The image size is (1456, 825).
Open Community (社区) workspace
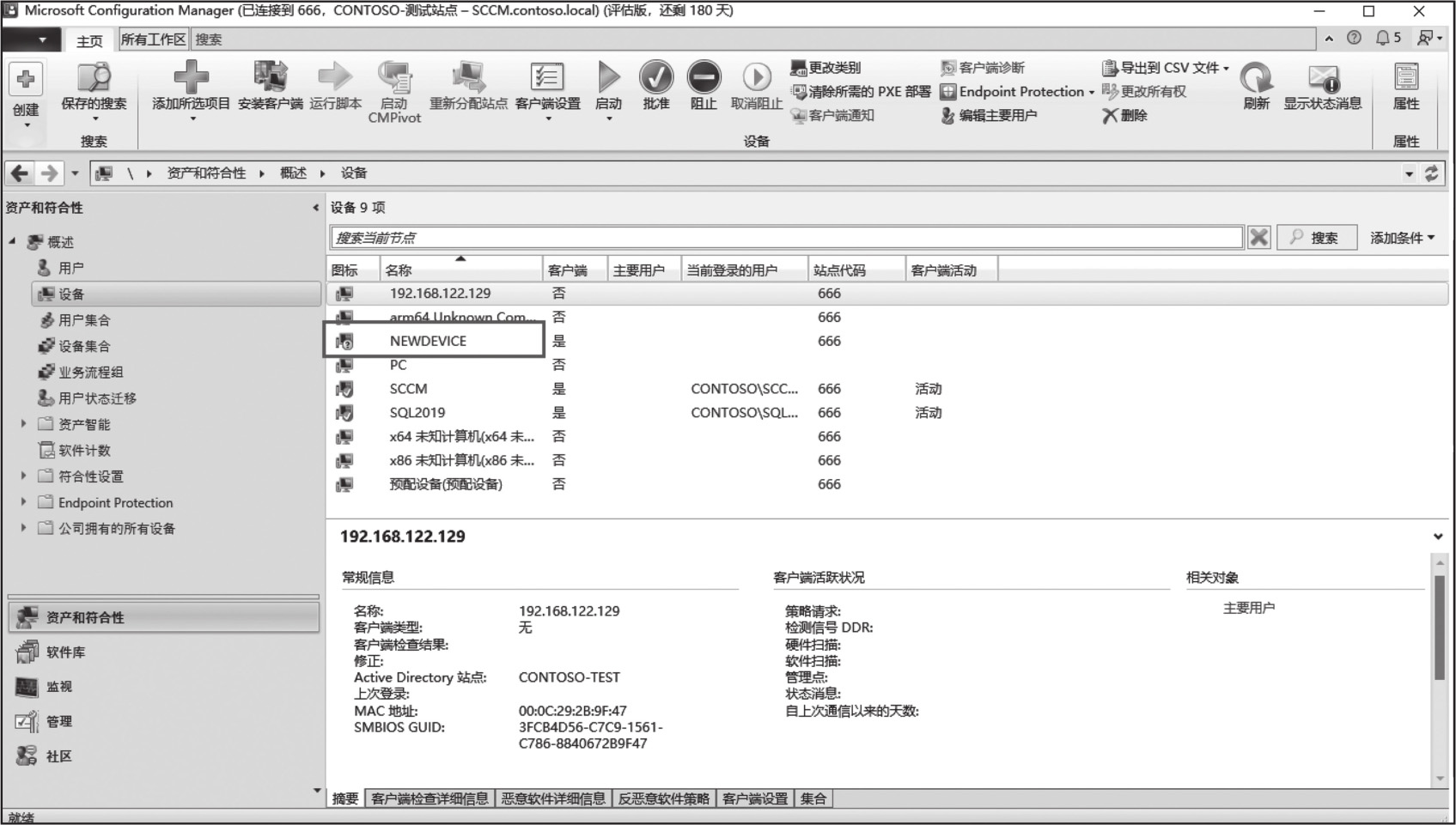pos(163,756)
